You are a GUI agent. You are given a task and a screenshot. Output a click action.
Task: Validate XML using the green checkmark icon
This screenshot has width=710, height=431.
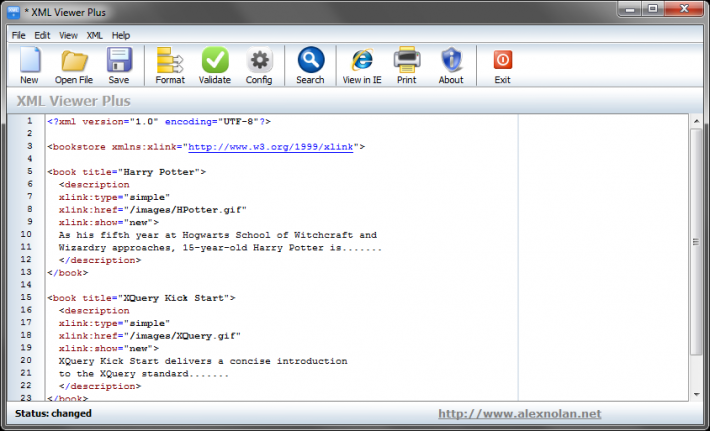point(215,60)
